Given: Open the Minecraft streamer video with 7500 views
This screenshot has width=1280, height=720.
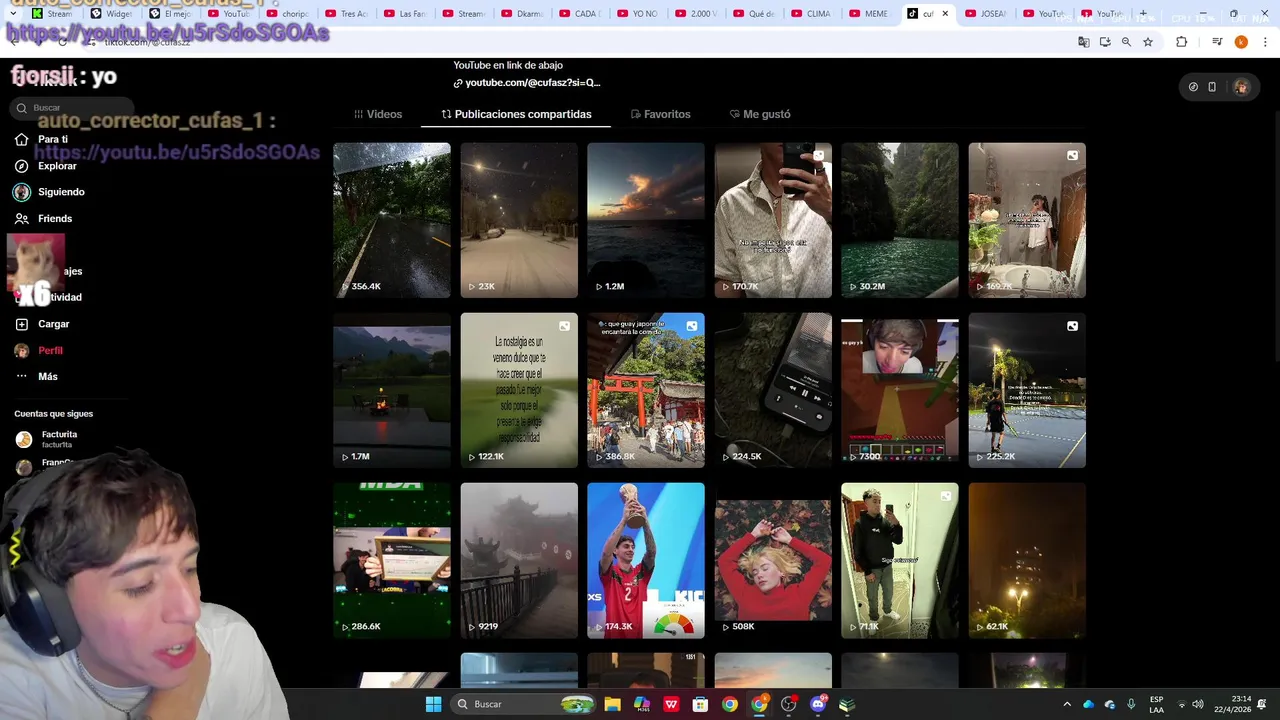Looking at the screenshot, I should click(x=900, y=390).
